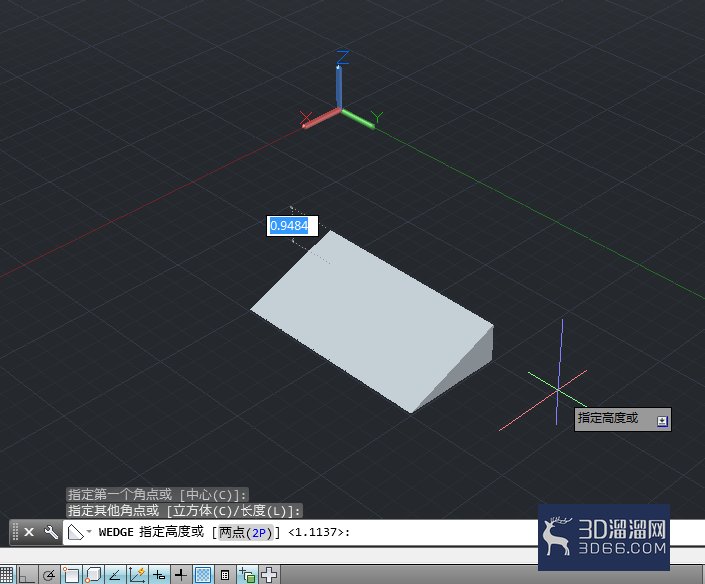
Task: Click the green Y axis of UCS icon
Action: [x=358, y=119]
